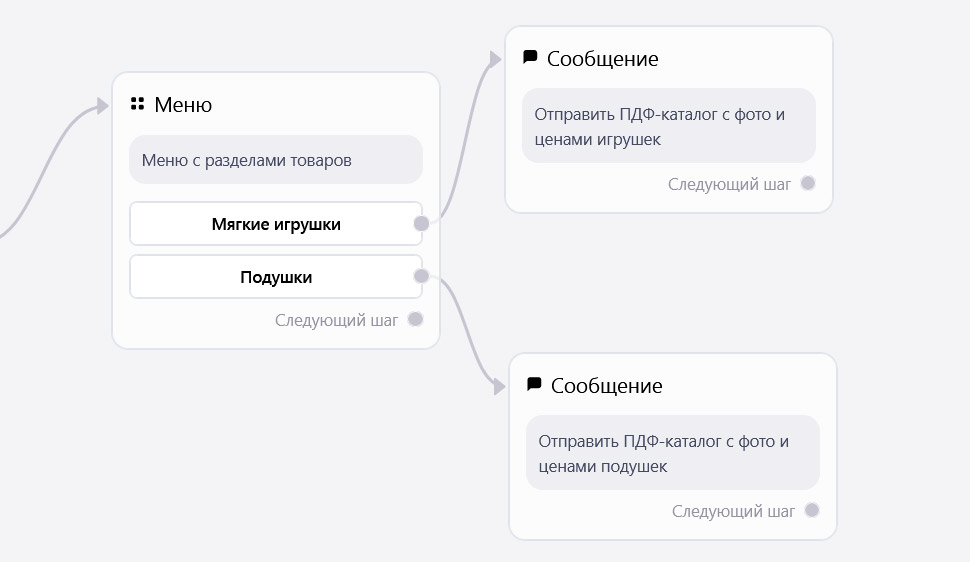Viewport: 970px width, 562px height.
Task: Click the speech bubble icon of pillows message
Action: click(x=534, y=384)
